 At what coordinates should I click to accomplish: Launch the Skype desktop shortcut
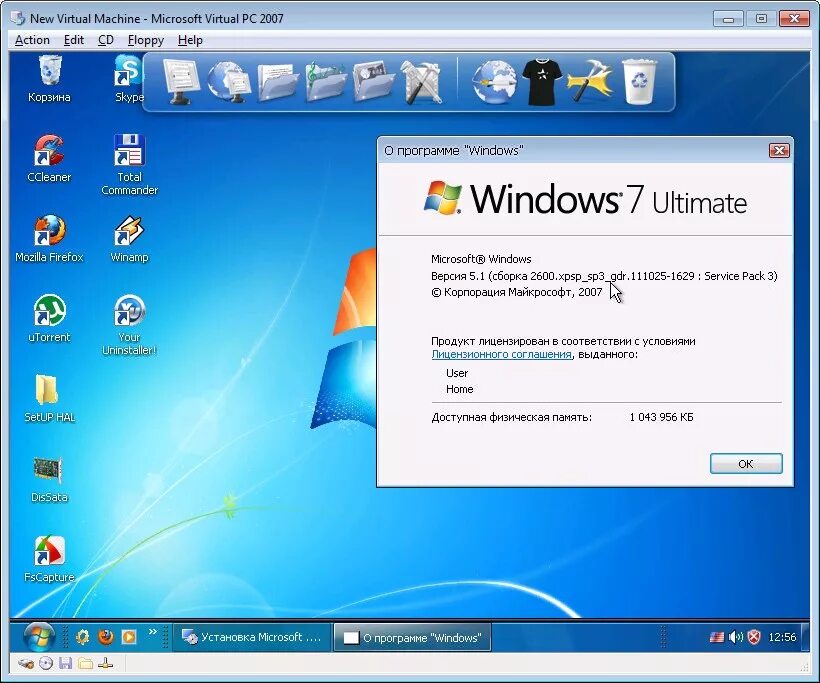click(129, 79)
